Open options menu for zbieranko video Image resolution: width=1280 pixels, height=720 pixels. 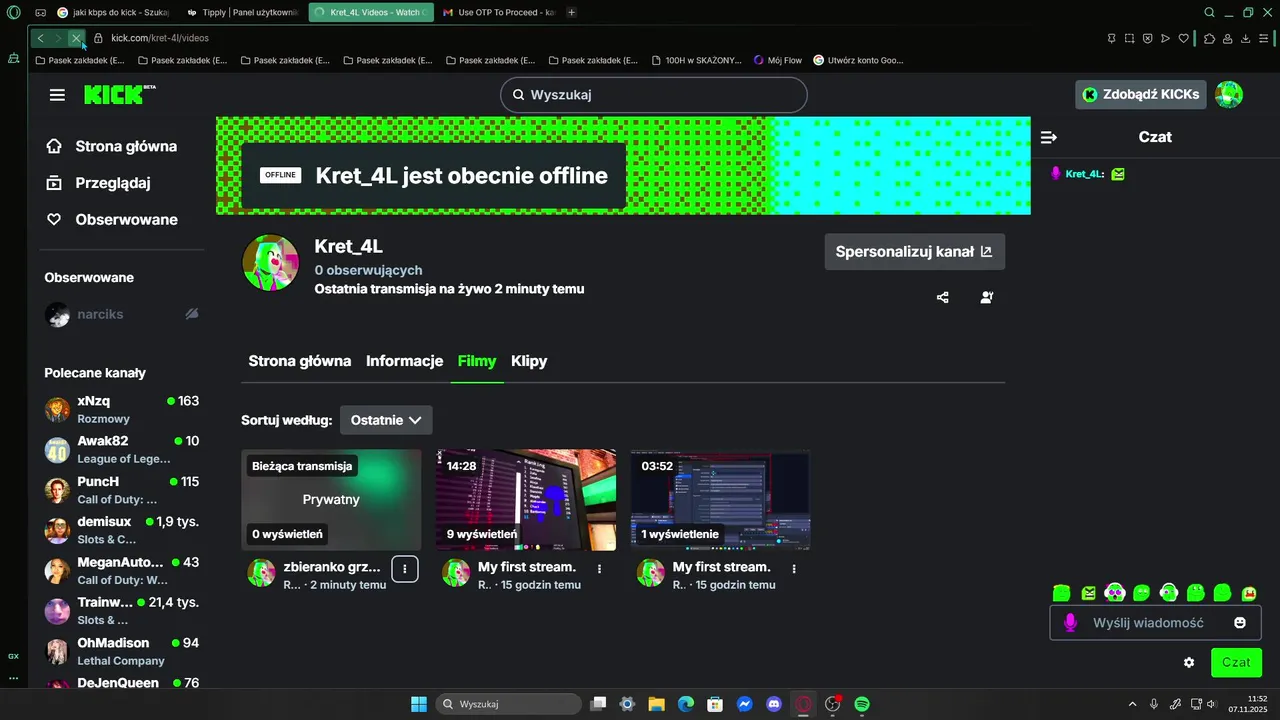[405, 568]
